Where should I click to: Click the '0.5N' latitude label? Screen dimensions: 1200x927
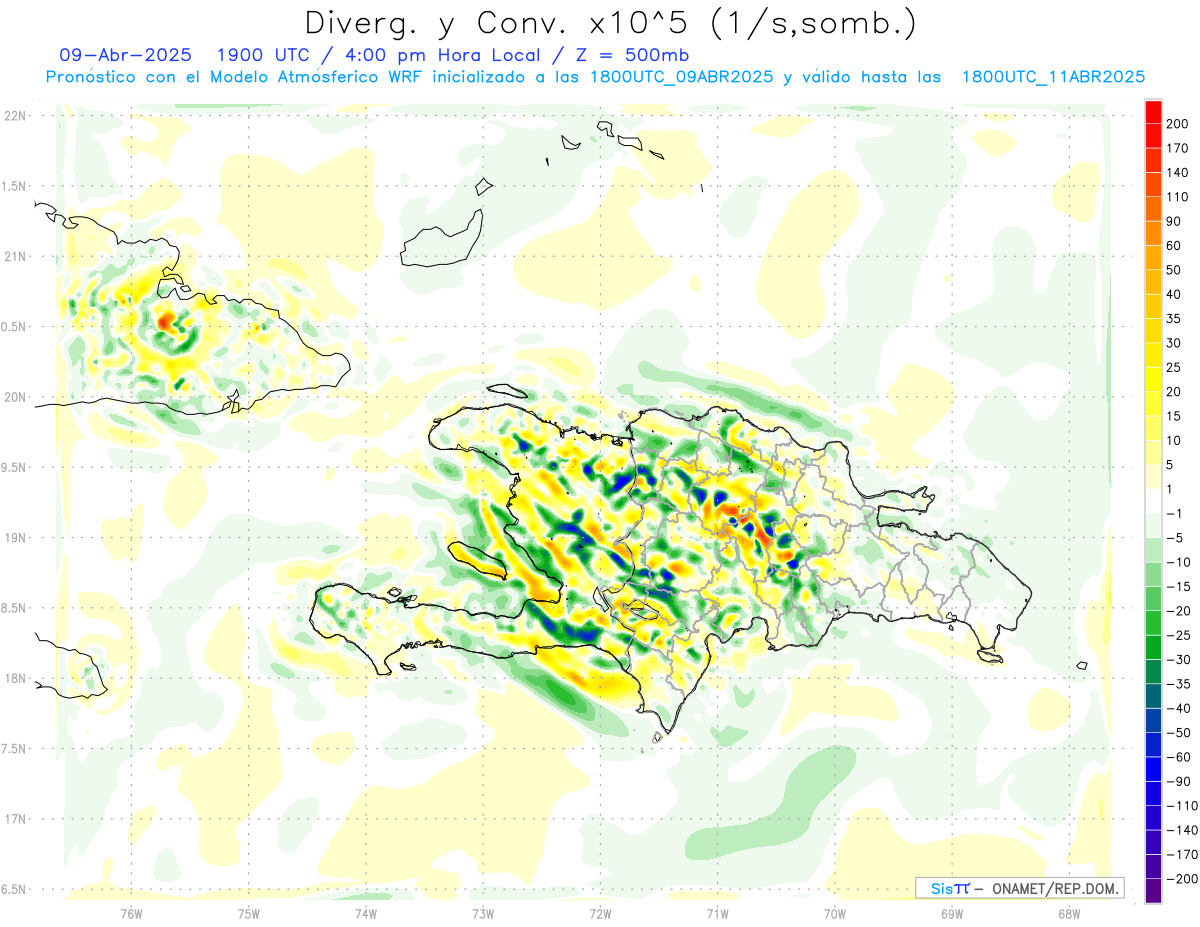(14, 327)
